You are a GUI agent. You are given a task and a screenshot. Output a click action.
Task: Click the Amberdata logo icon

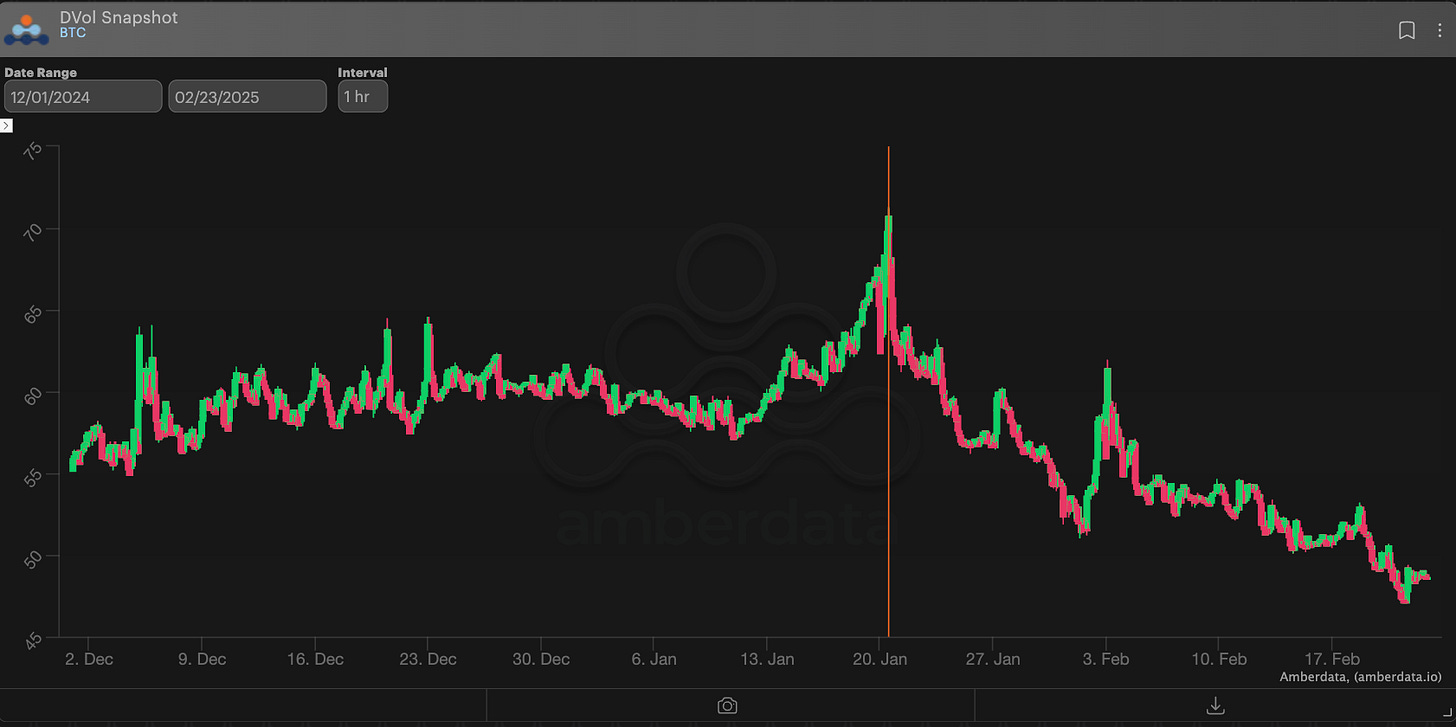point(26,28)
